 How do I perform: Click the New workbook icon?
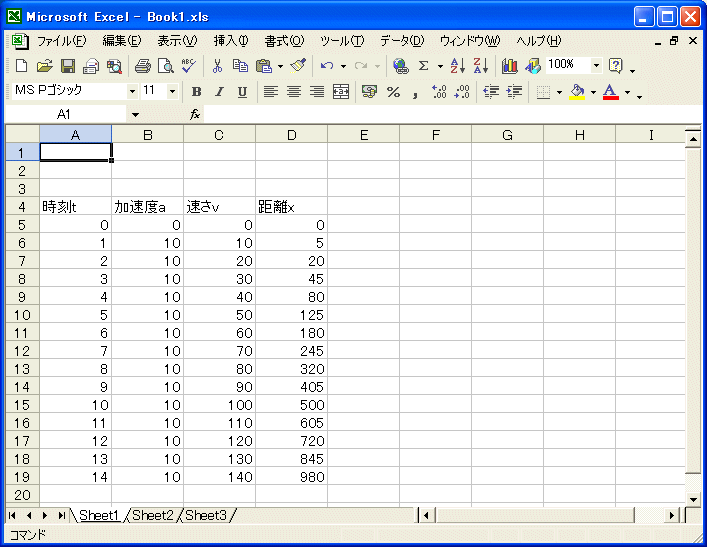coord(21,66)
